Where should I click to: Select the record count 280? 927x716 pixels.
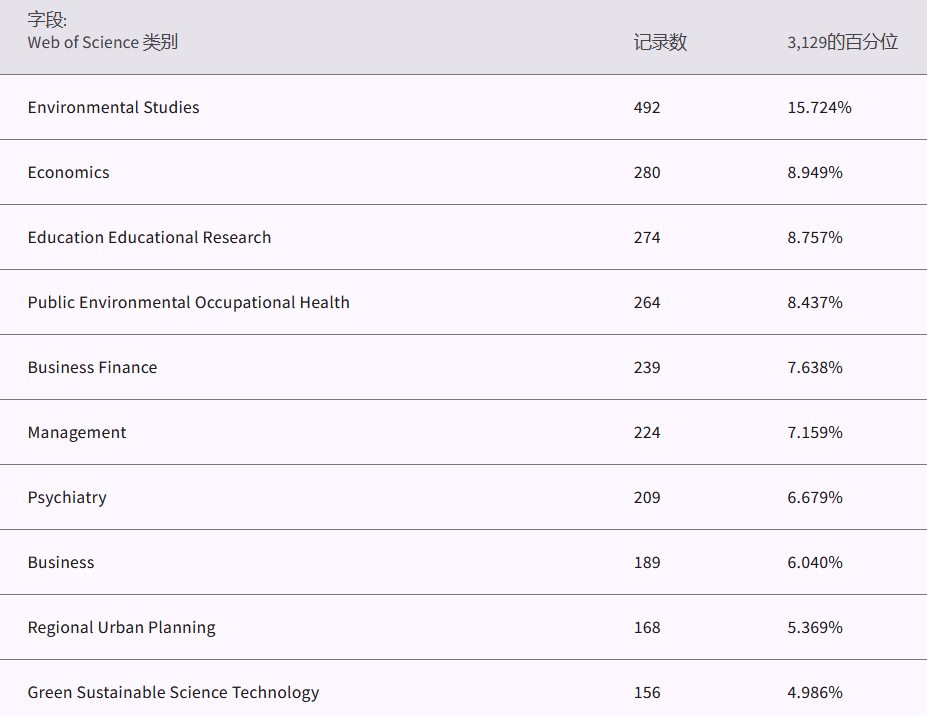pos(647,173)
